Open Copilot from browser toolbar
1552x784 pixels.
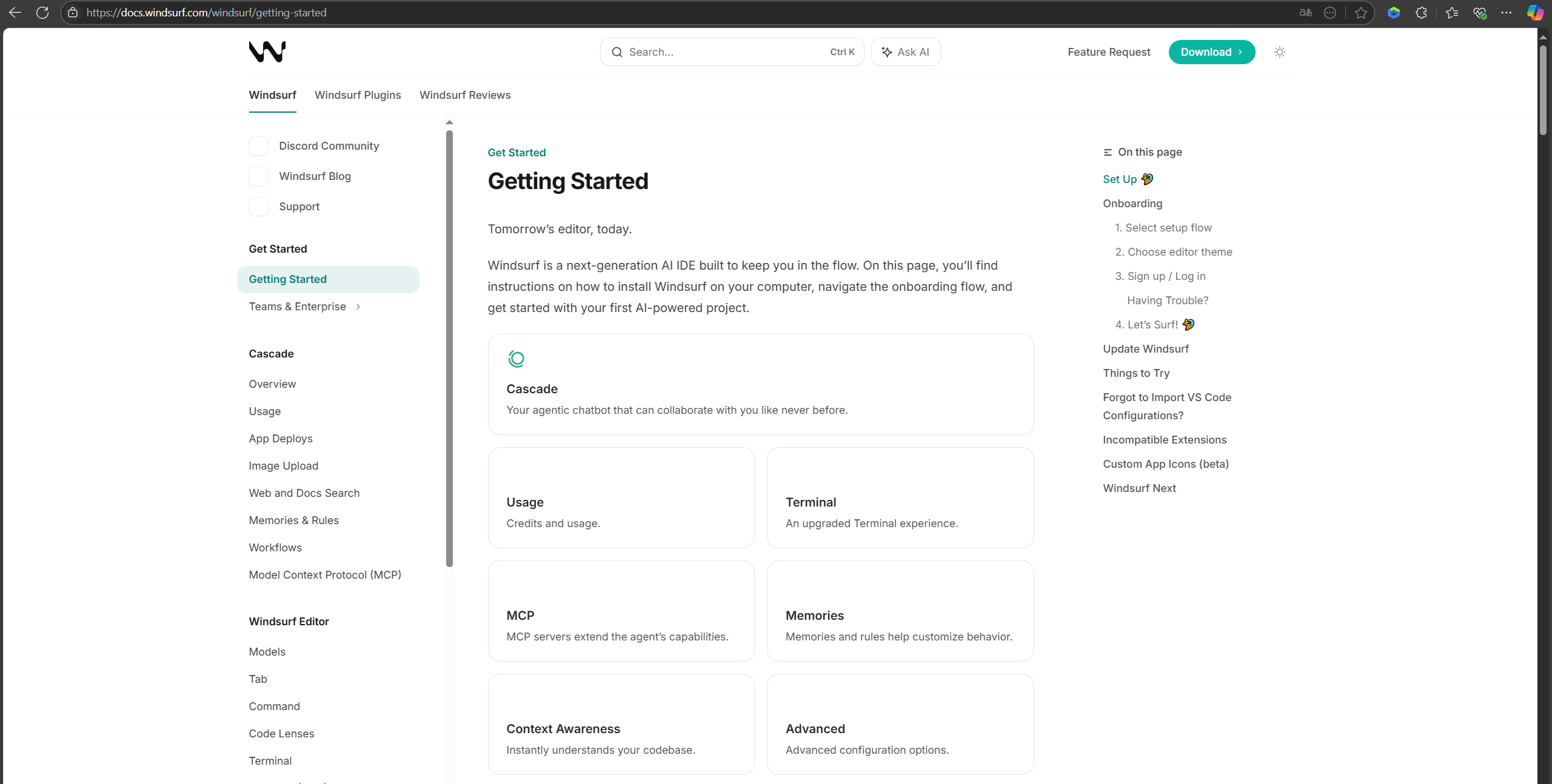tap(1534, 13)
